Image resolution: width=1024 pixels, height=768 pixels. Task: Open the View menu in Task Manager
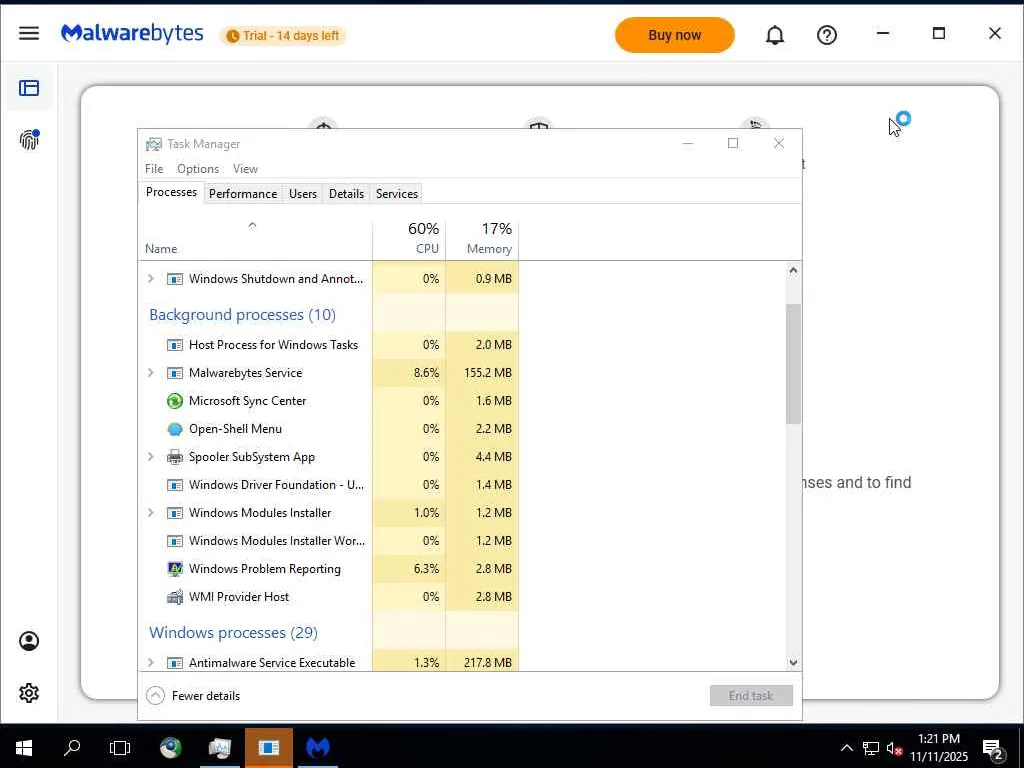click(x=246, y=168)
